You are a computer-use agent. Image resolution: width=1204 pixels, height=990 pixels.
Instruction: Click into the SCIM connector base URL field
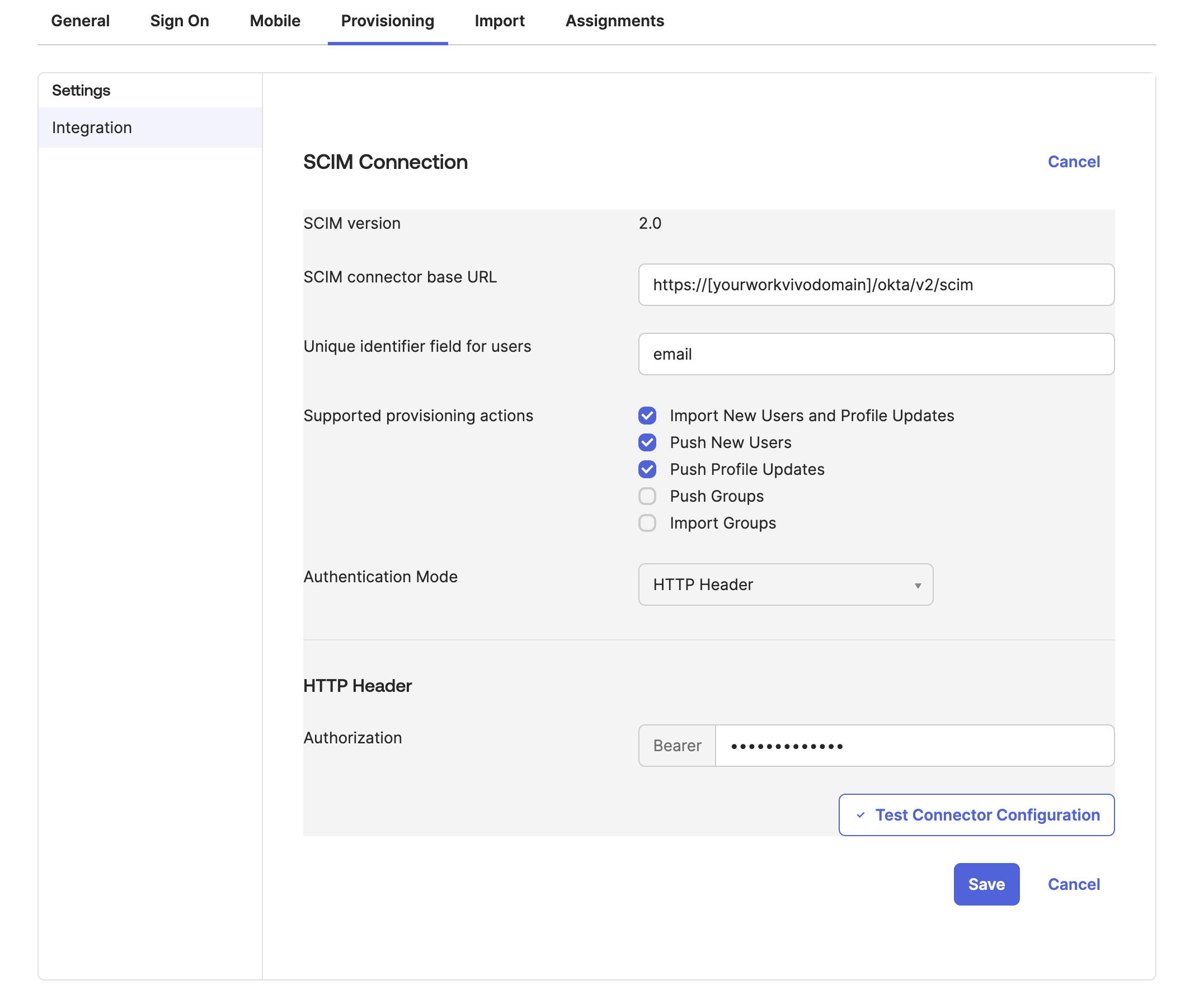[x=876, y=285]
